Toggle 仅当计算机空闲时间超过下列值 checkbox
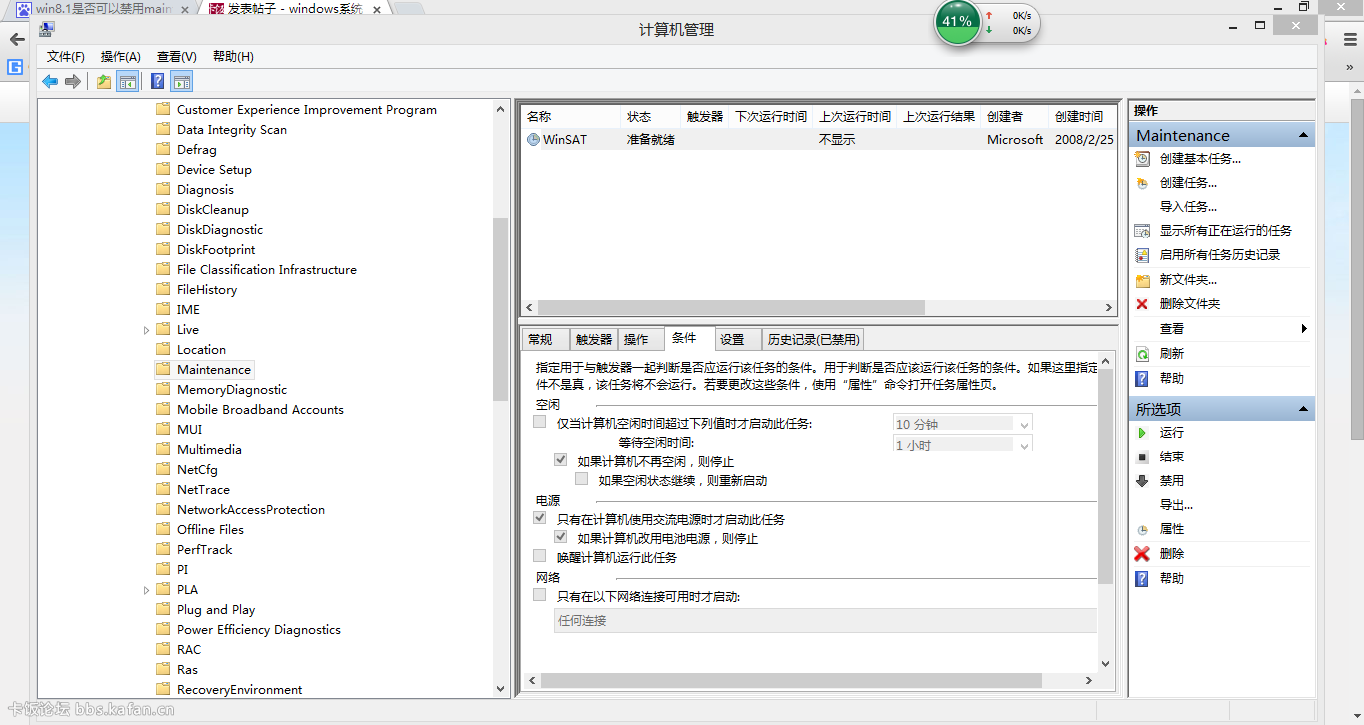 tap(540, 422)
